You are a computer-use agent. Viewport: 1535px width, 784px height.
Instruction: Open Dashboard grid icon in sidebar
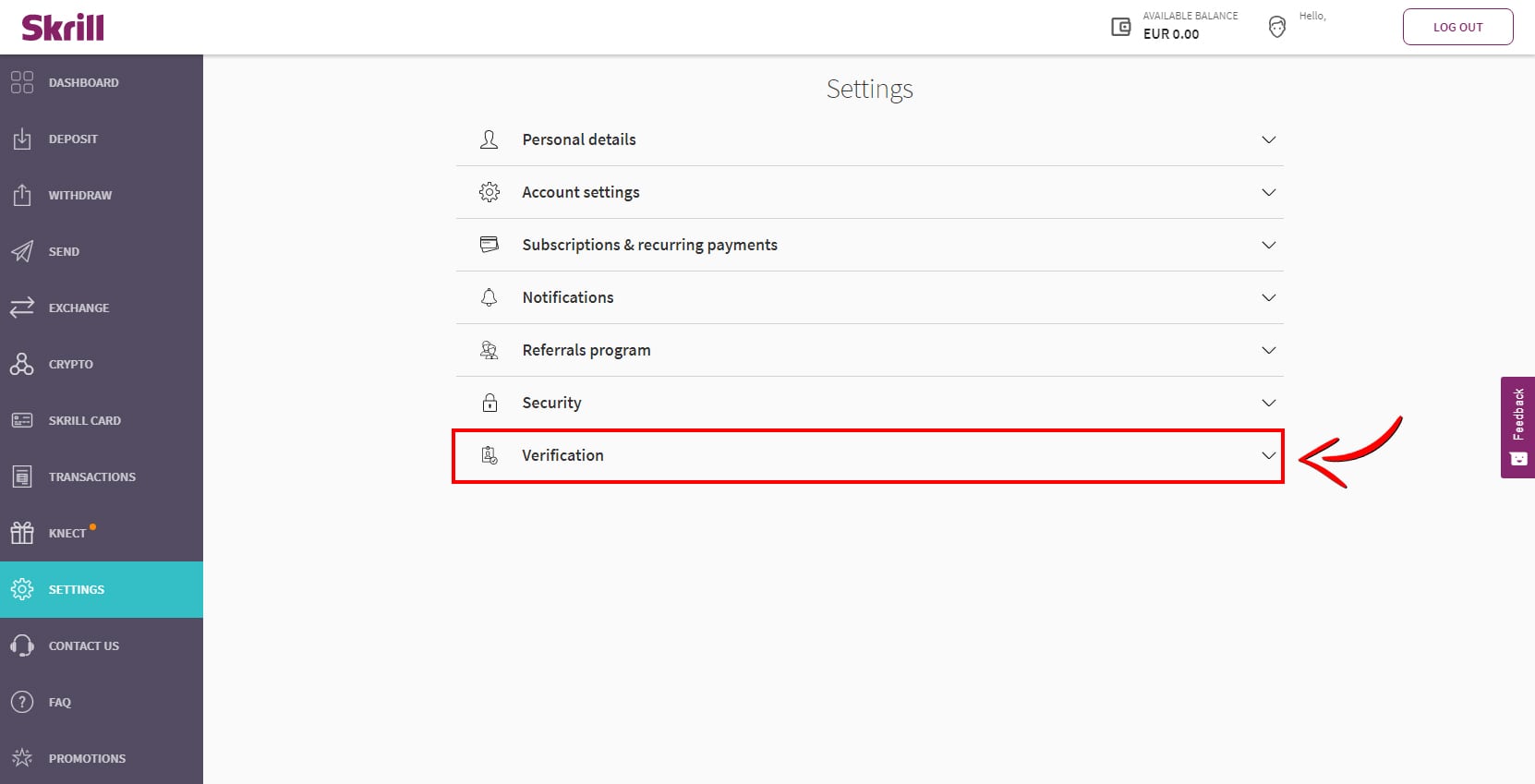coord(22,82)
